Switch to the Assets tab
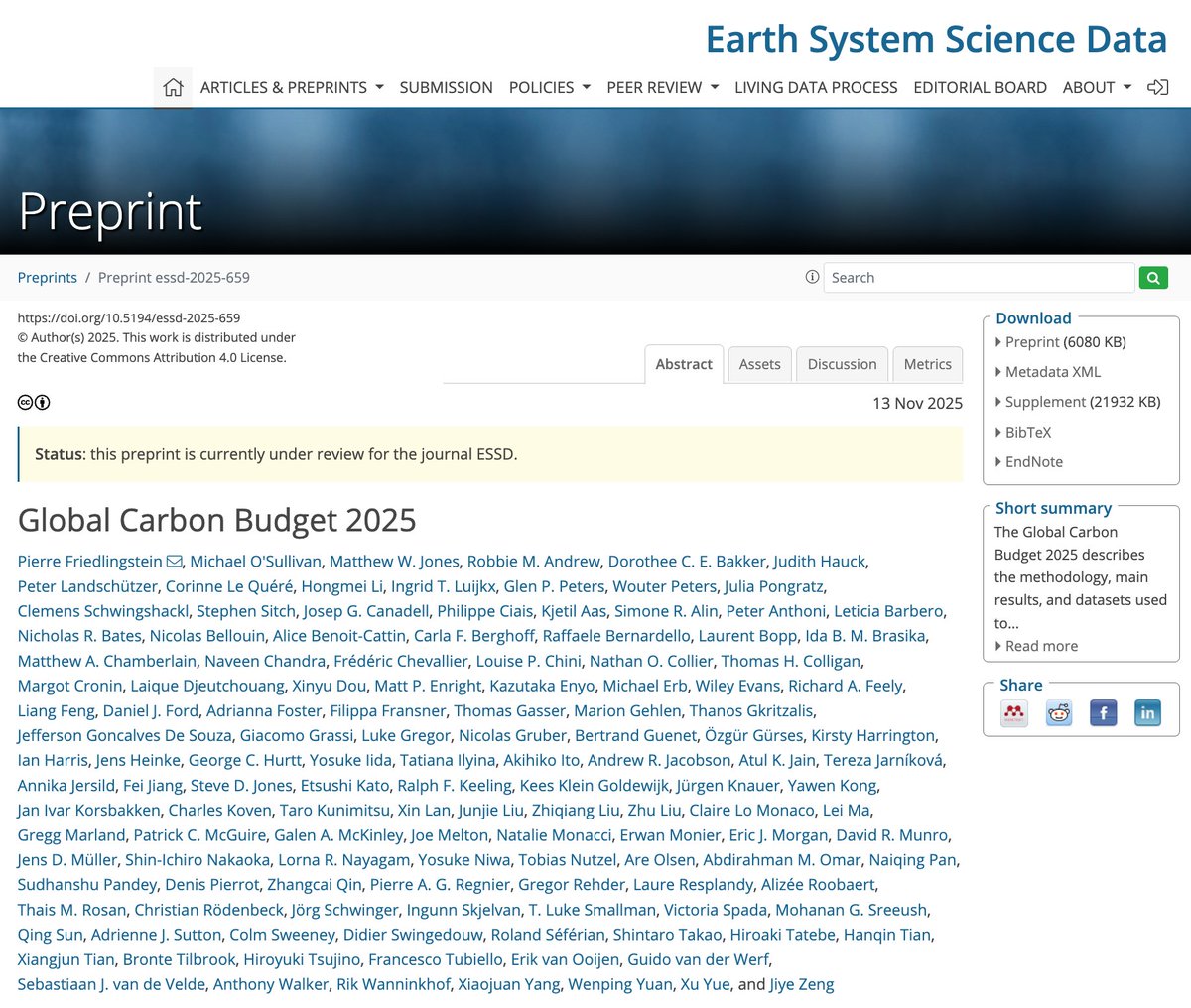 [760, 364]
